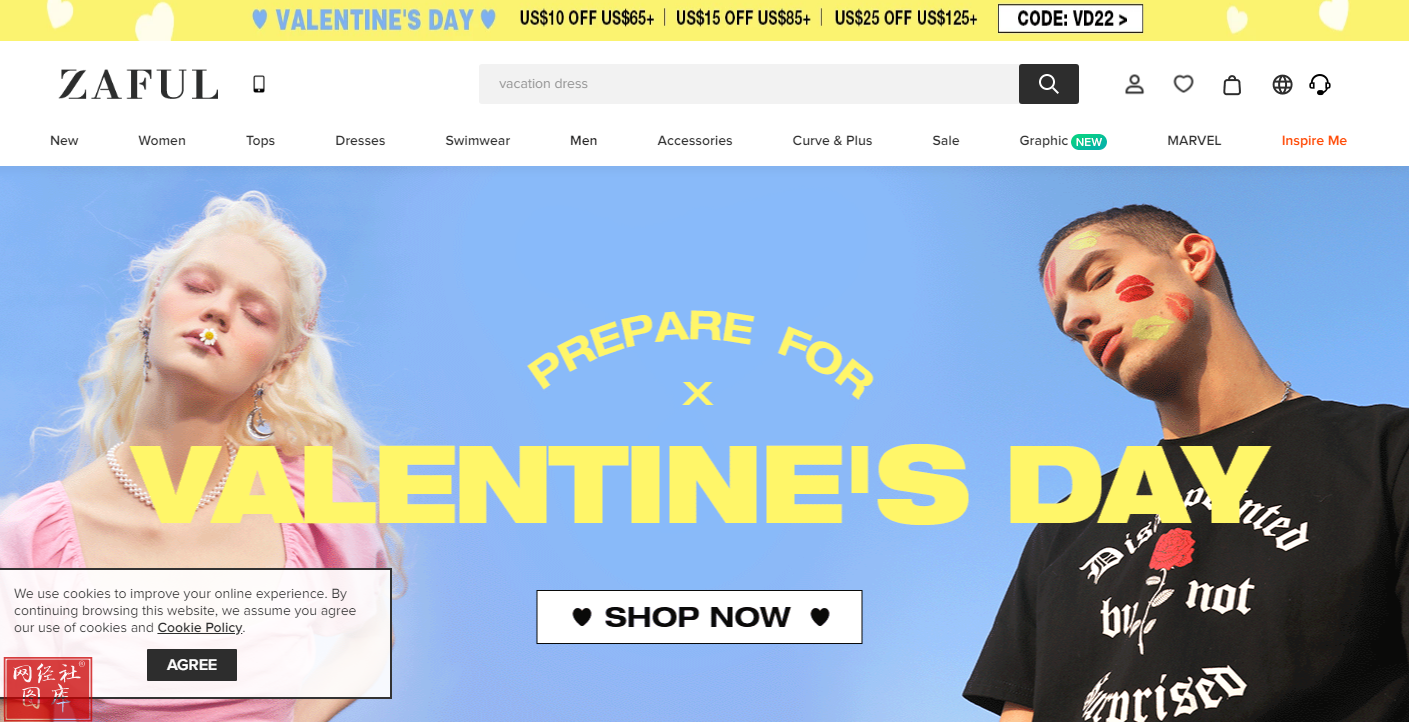Viewport: 1409px width, 722px height.
Task: Go to the Inspire Me link
Action: pos(1314,141)
